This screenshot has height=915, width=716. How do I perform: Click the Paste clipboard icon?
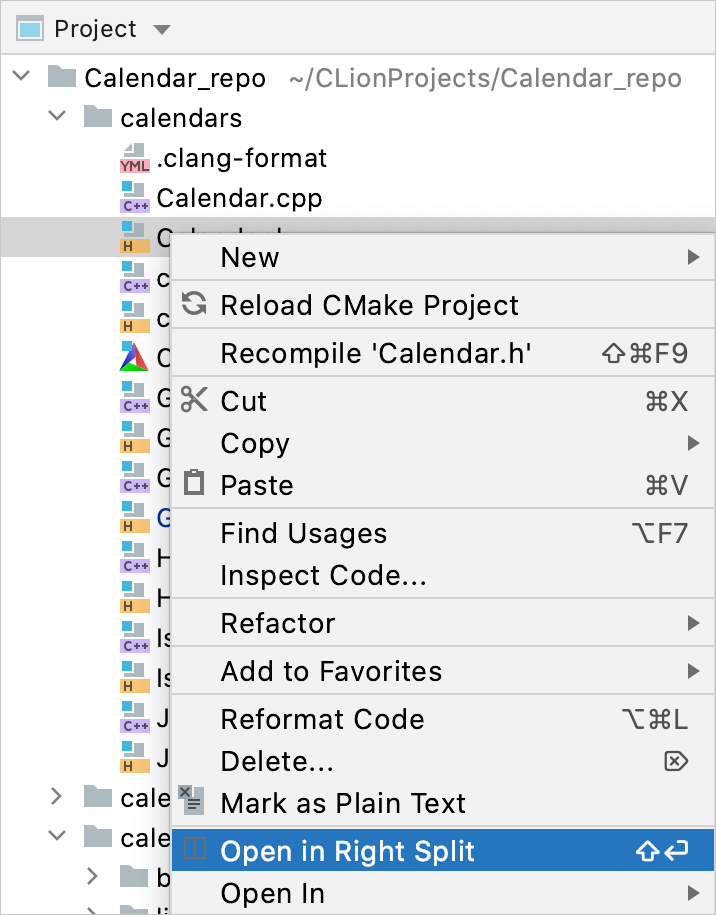(x=195, y=484)
